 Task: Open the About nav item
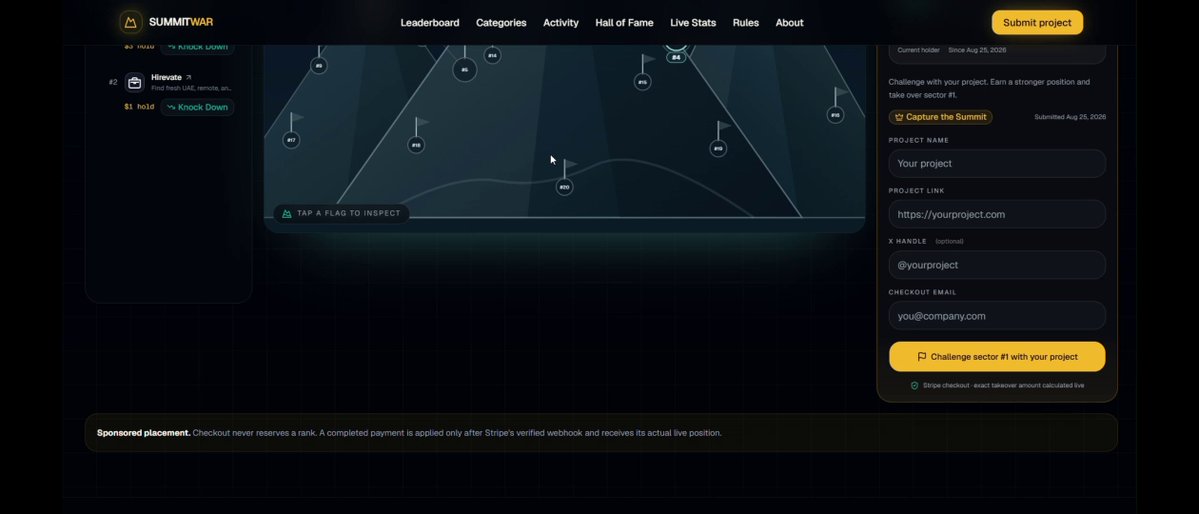[x=789, y=23]
